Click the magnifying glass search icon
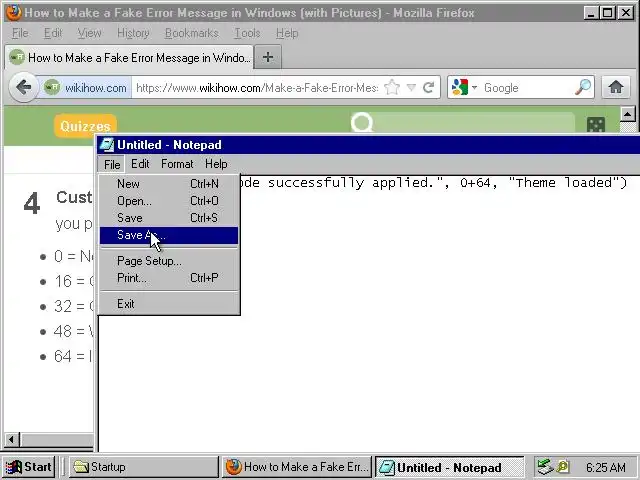This screenshot has width=640, height=480. point(583,87)
